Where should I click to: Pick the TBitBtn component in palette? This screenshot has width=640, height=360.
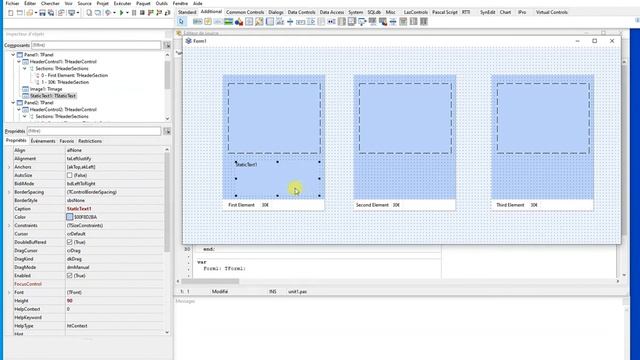click(x=198, y=21)
